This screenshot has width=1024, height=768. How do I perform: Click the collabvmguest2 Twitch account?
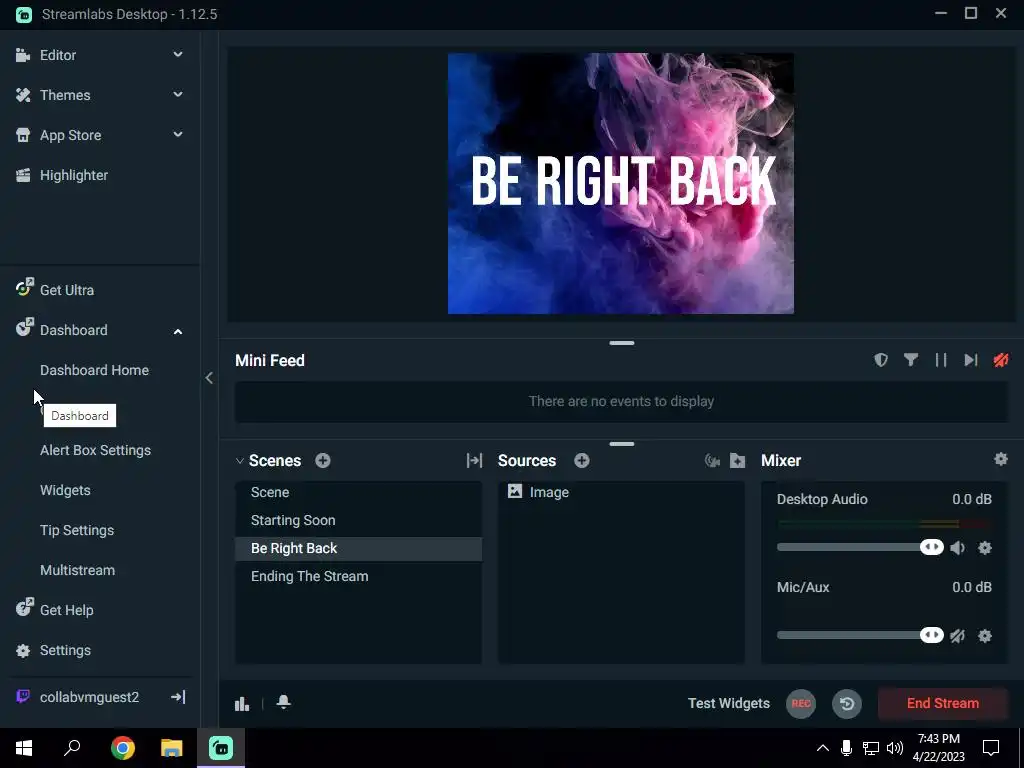click(89, 697)
